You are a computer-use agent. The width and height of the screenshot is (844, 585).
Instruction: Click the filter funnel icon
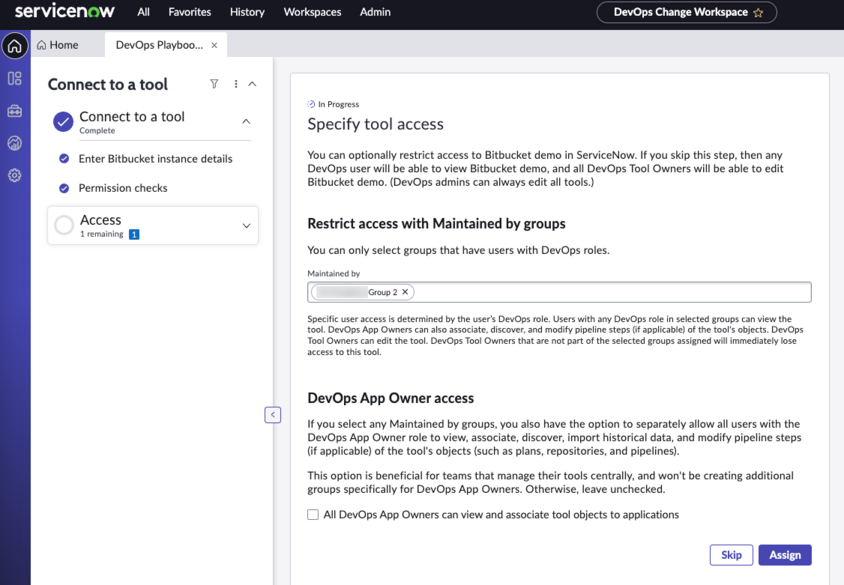214,84
